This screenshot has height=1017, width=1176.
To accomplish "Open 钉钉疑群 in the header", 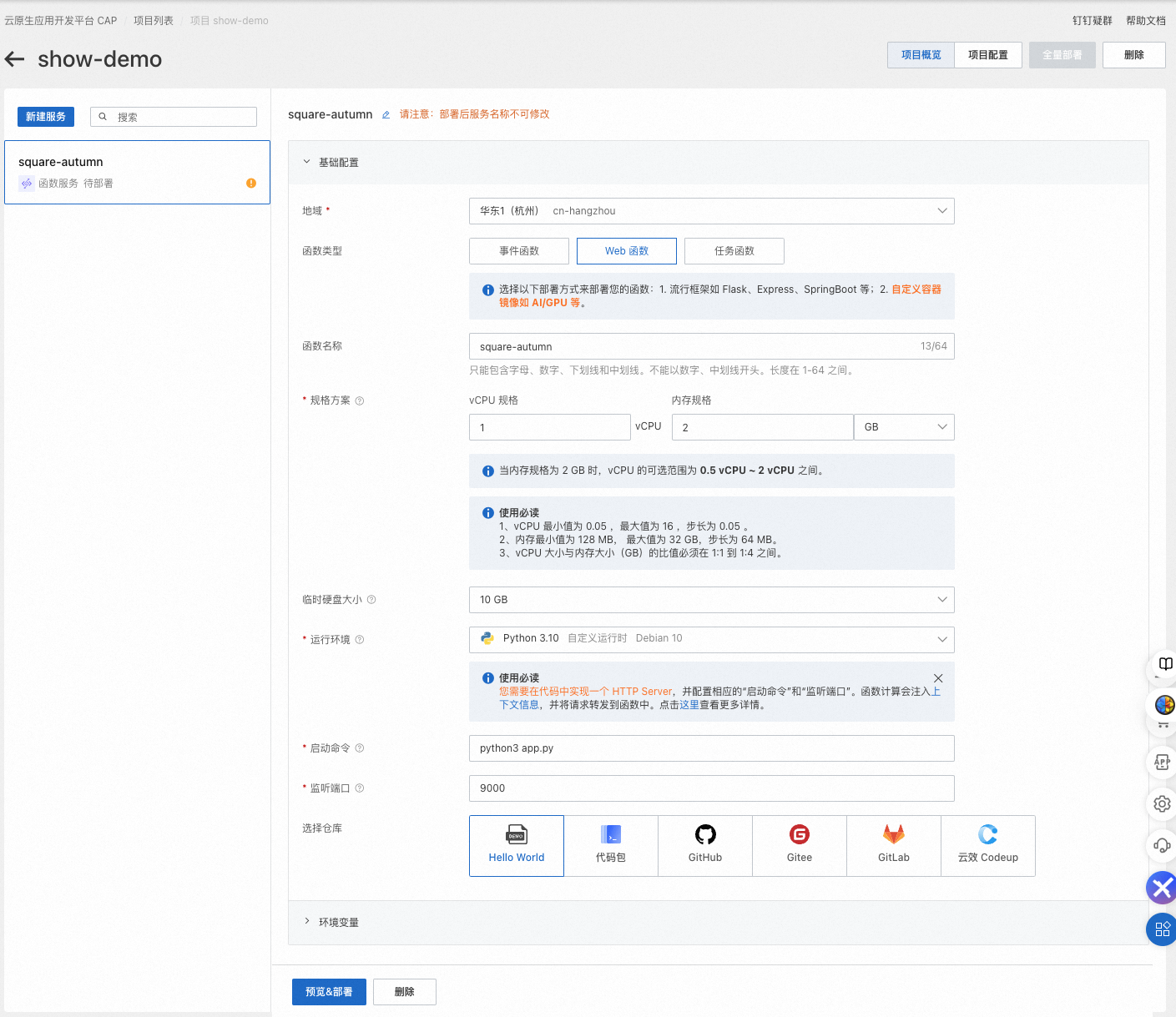I will (x=1093, y=21).
